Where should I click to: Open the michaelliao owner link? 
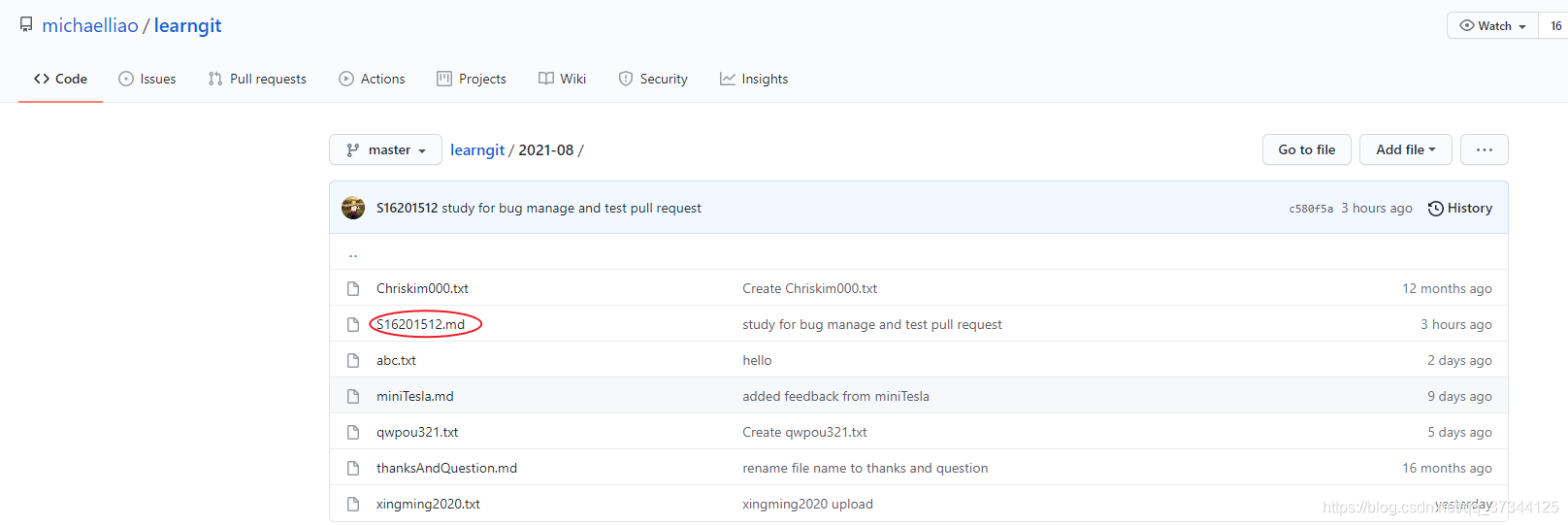(x=90, y=25)
